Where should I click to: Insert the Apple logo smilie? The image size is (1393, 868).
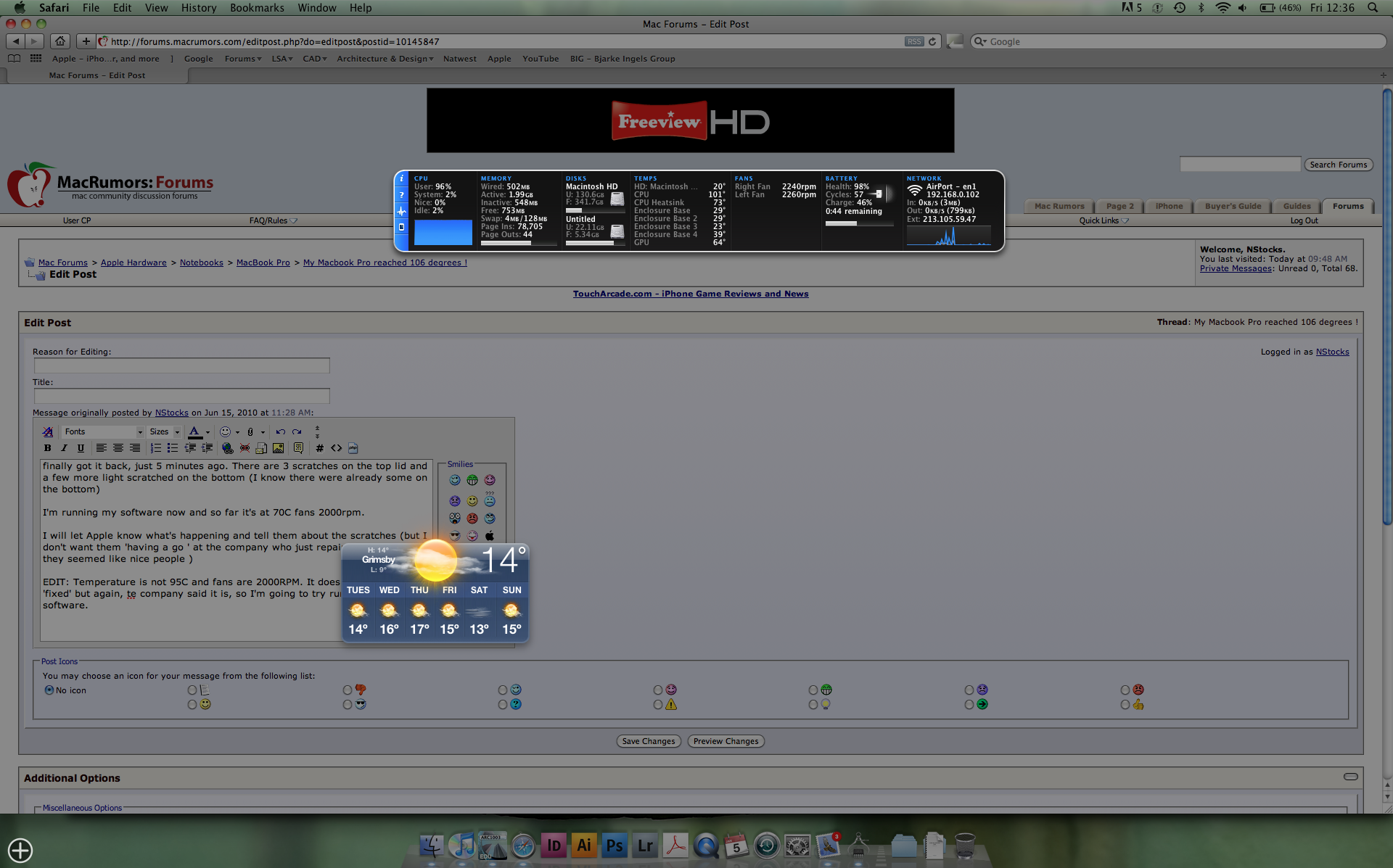click(x=490, y=536)
